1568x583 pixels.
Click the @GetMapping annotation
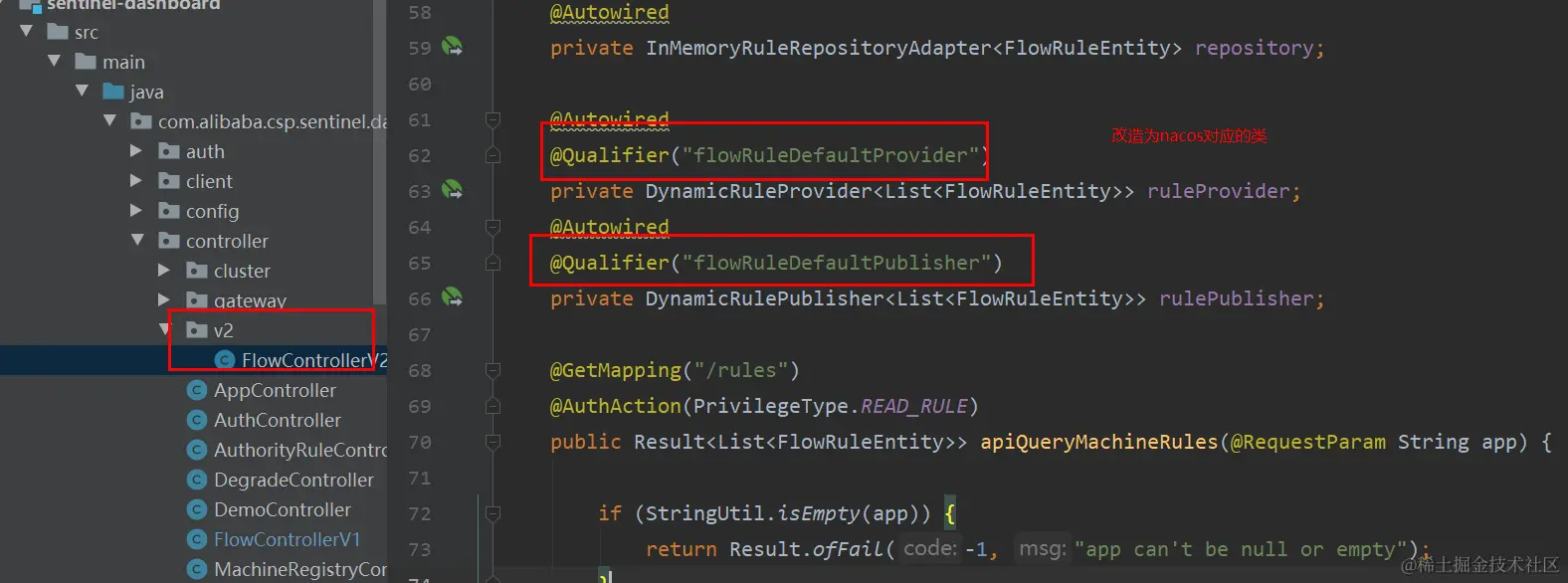tap(616, 370)
